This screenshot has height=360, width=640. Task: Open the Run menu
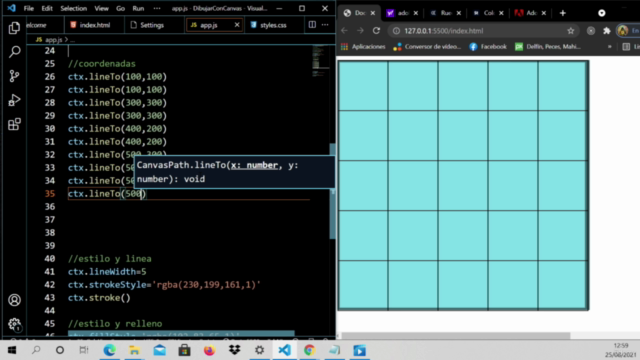(x=138, y=8)
